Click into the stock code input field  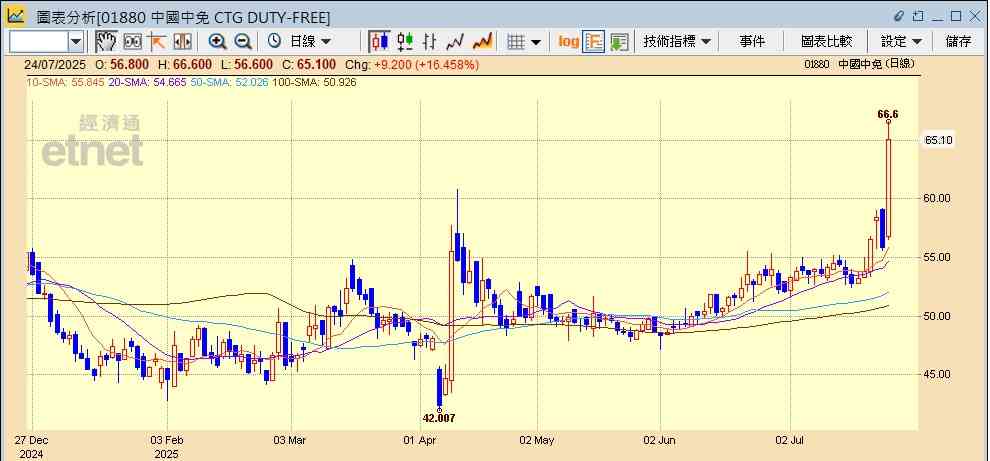[x=39, y=42]
